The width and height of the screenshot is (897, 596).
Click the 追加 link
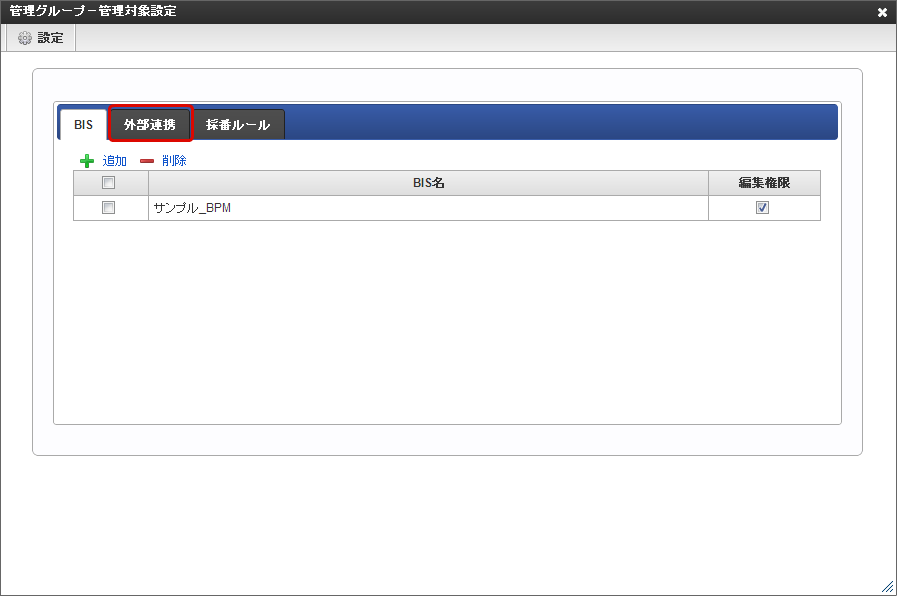click(x=114, y=161)
